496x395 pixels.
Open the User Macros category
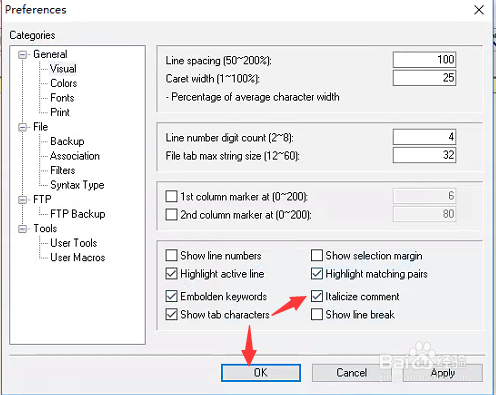click(x=78, y=258)
